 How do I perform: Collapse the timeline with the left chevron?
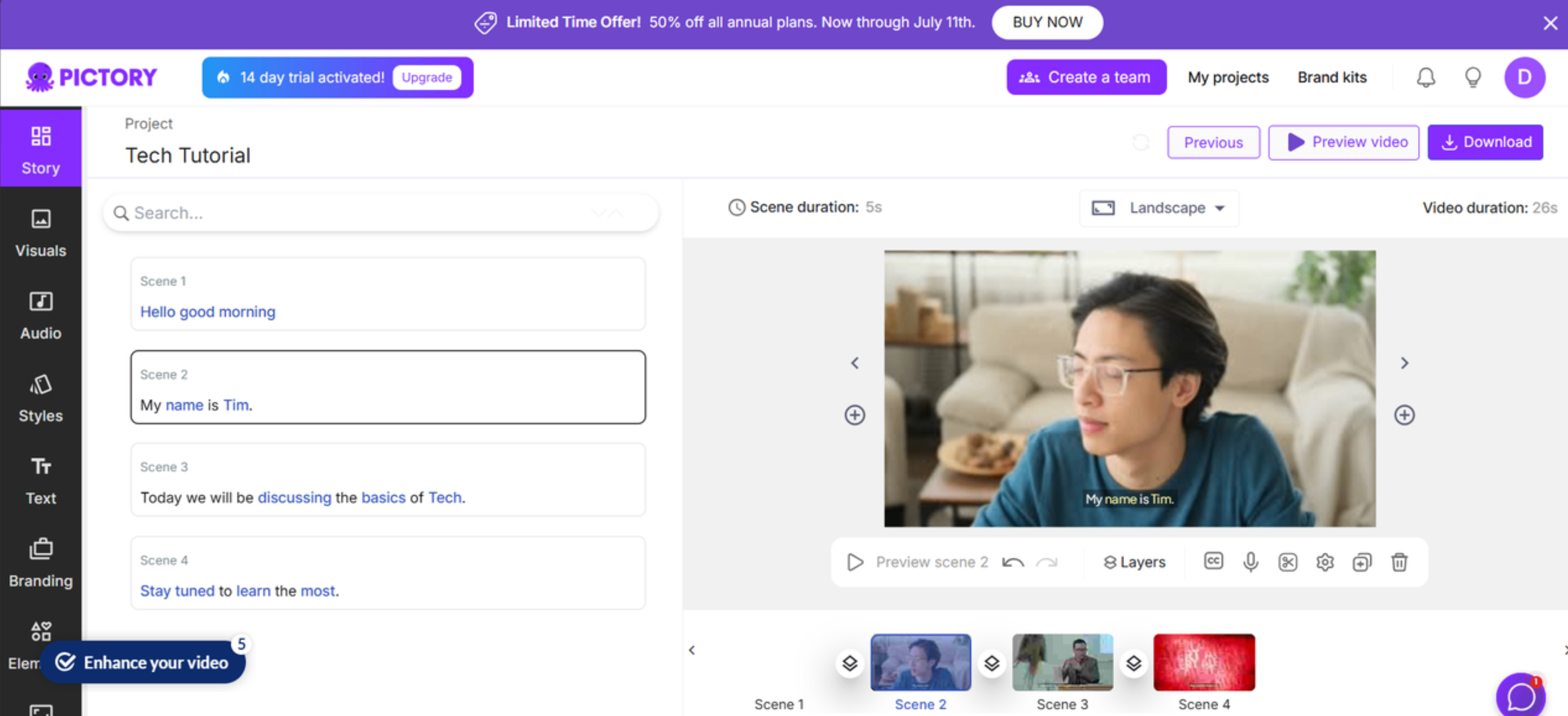click(x=692, y=650)
